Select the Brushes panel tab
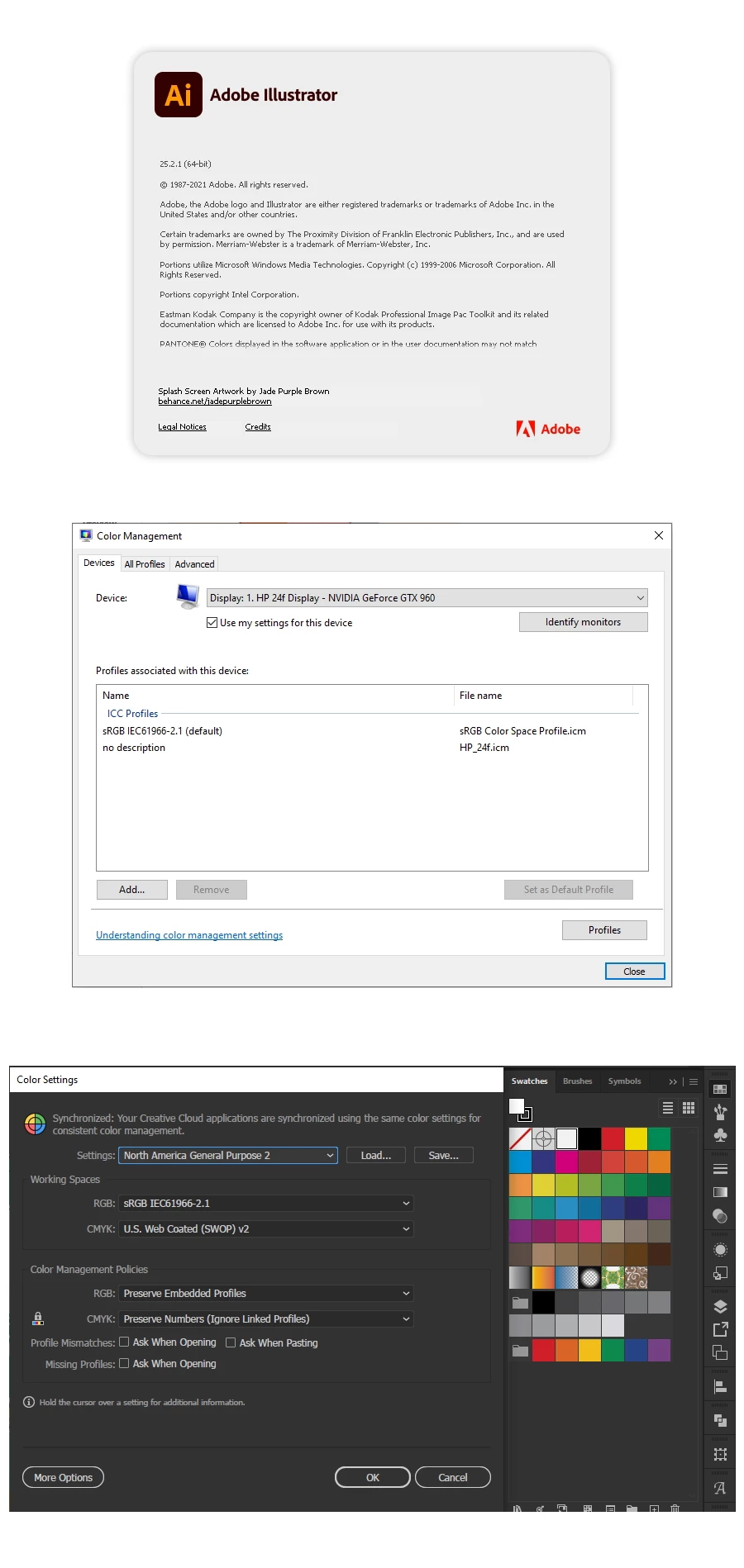 coord(577,1081)
